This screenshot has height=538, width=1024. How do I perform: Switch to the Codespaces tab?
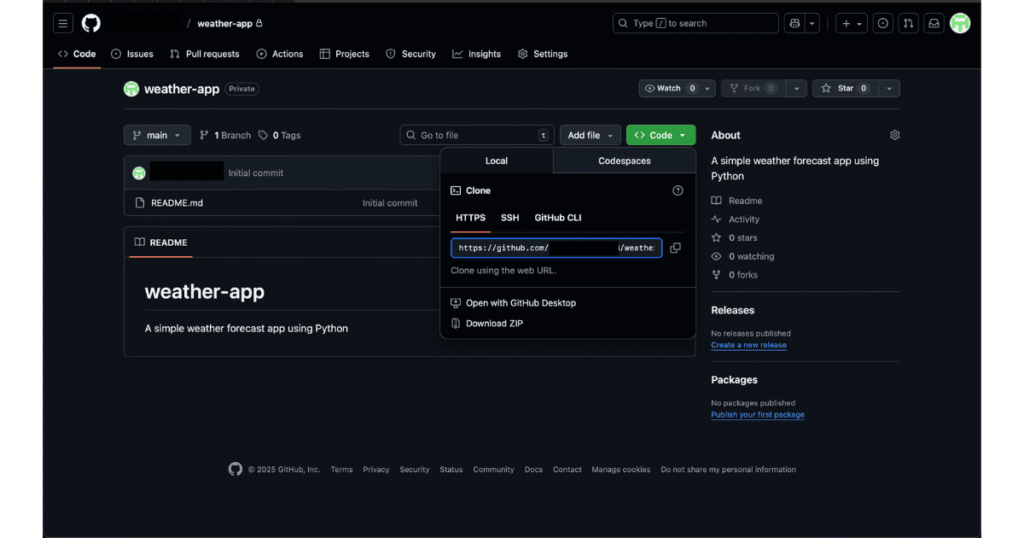[624, 161]
